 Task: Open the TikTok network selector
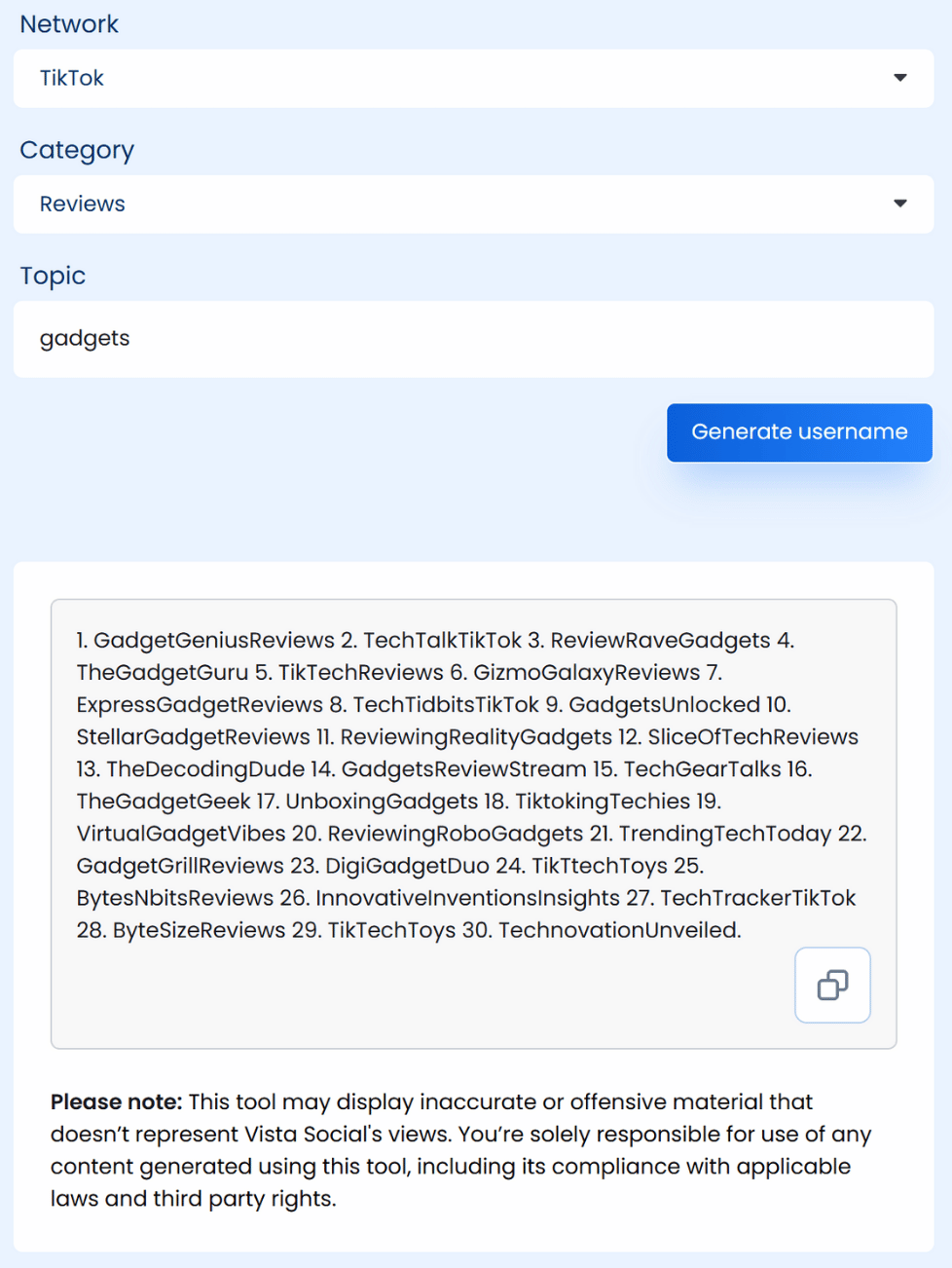tap(473, 78)
